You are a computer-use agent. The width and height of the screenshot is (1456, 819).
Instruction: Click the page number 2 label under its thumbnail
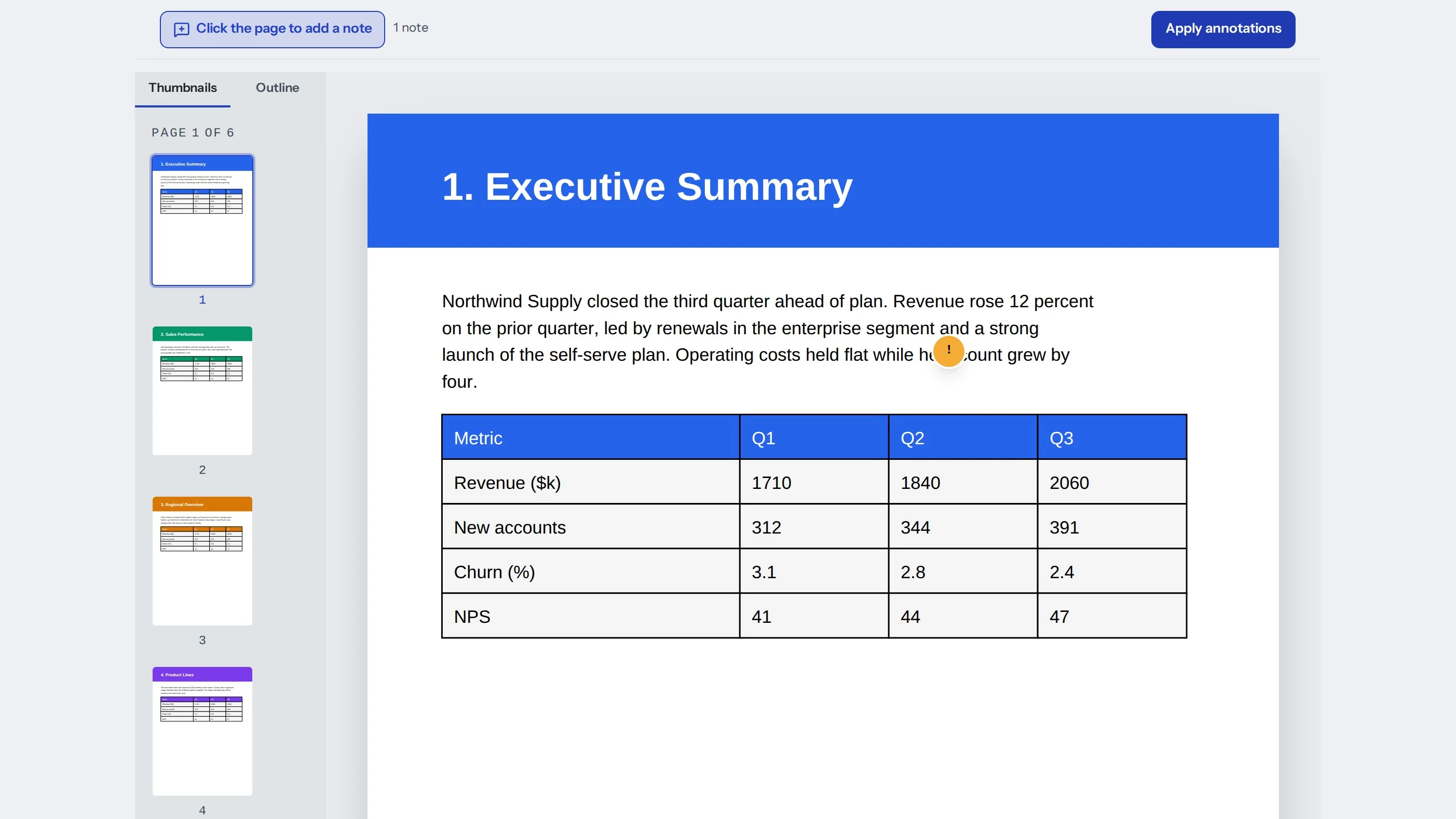click(202, 470)
